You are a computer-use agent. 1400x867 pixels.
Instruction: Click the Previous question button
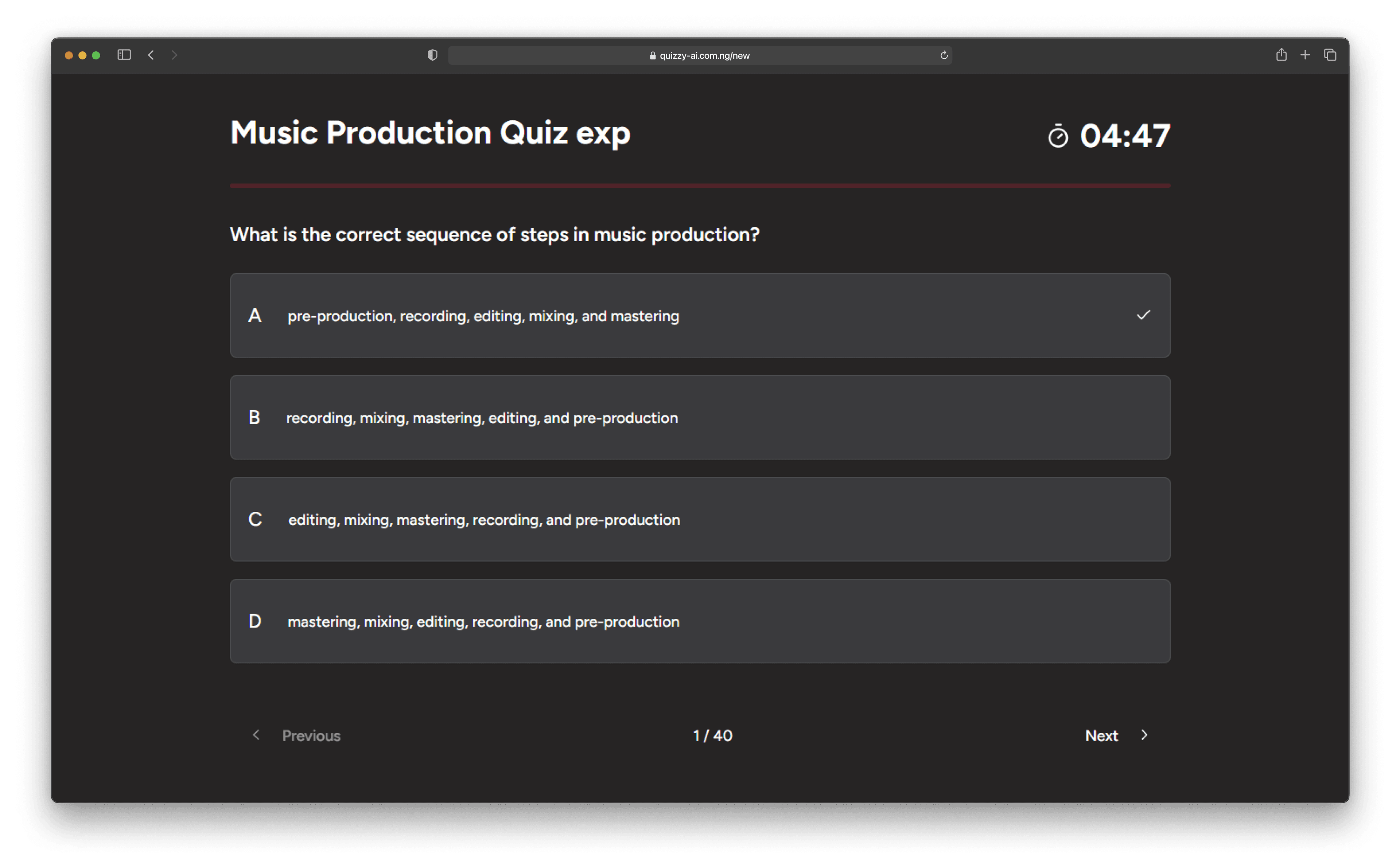(311, 735)
